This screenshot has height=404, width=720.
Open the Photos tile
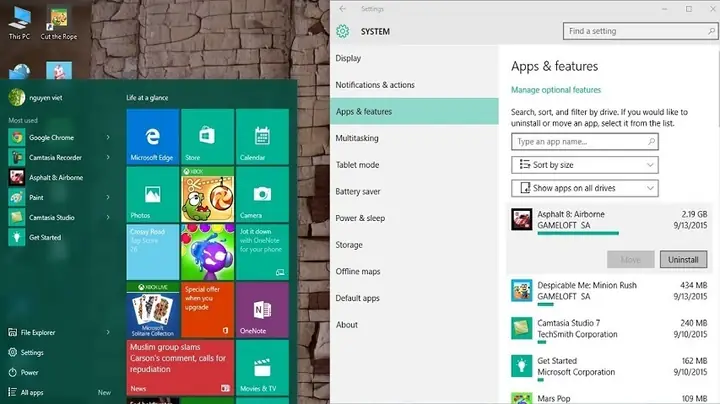152,194
